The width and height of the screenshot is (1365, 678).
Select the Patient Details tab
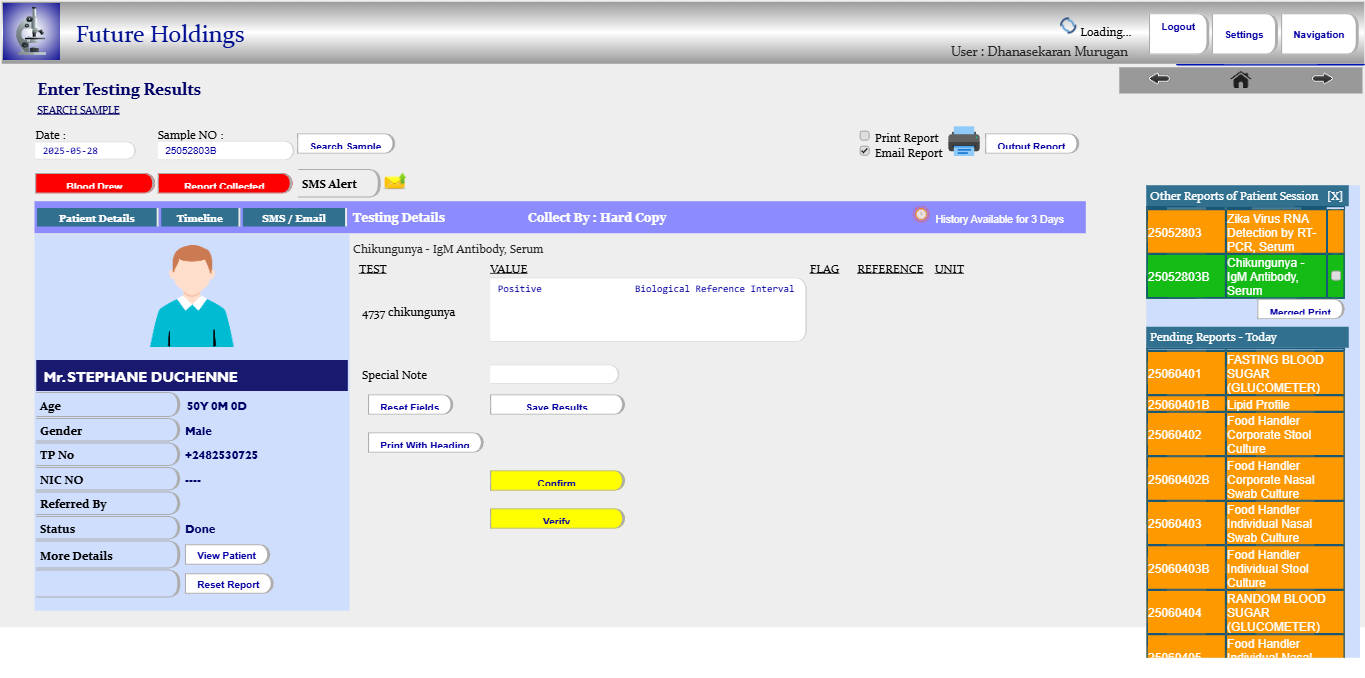click(x=96, y=218)
